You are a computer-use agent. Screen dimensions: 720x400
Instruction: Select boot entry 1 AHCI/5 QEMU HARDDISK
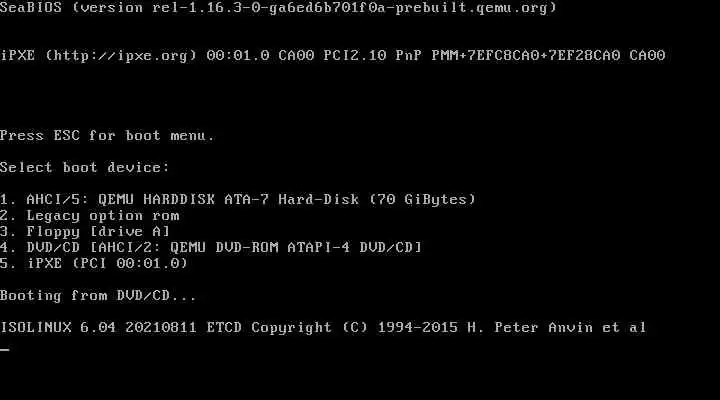(x=238, y=199)
